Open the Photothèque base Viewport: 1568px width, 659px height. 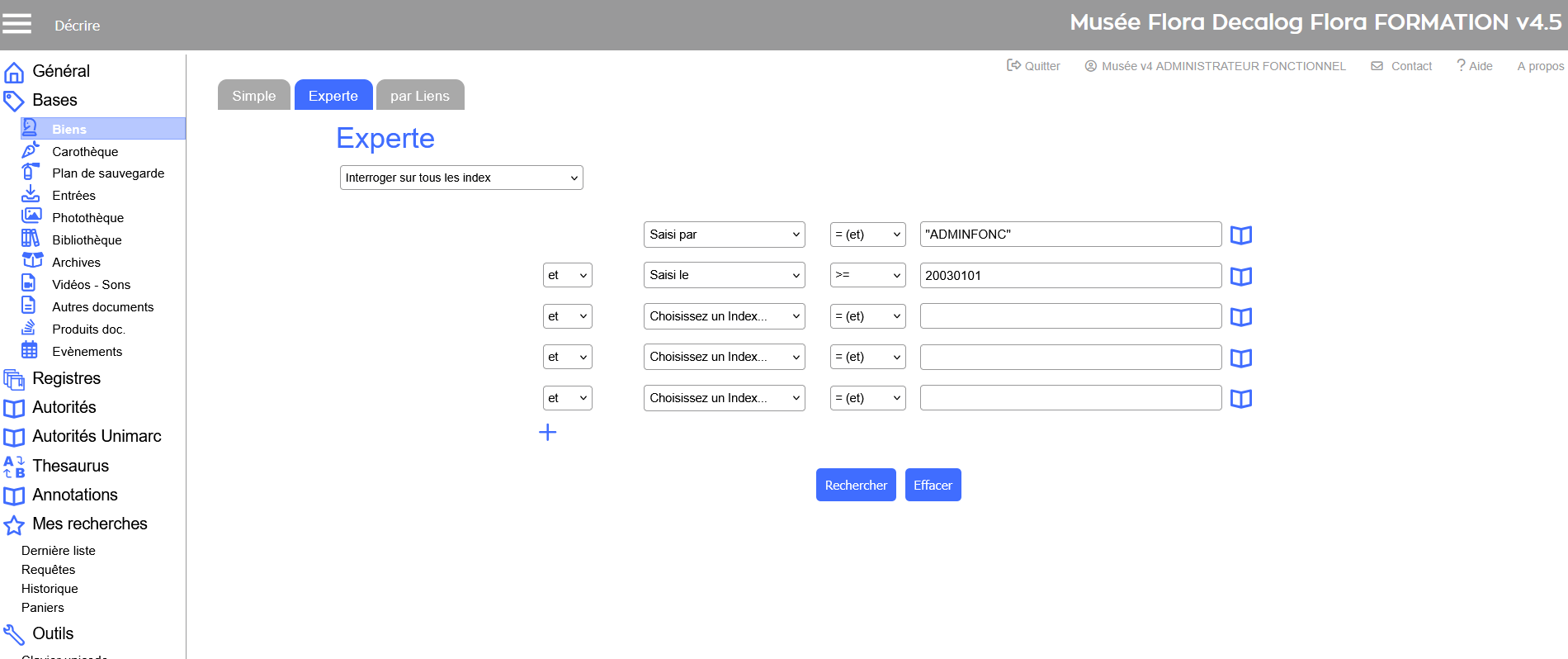coord(87,217)
